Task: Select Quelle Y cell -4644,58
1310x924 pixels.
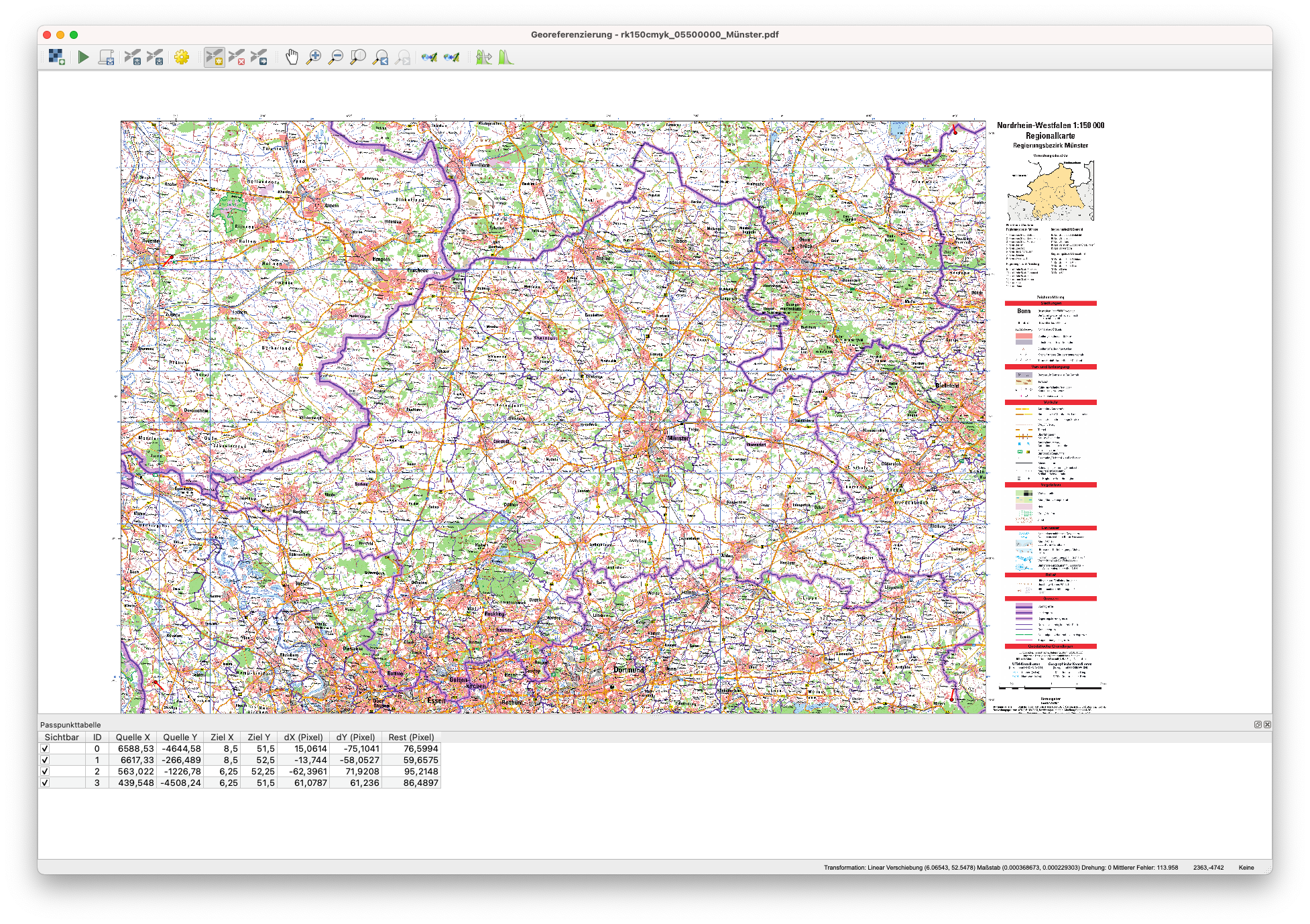Action: tap(180, 748)
